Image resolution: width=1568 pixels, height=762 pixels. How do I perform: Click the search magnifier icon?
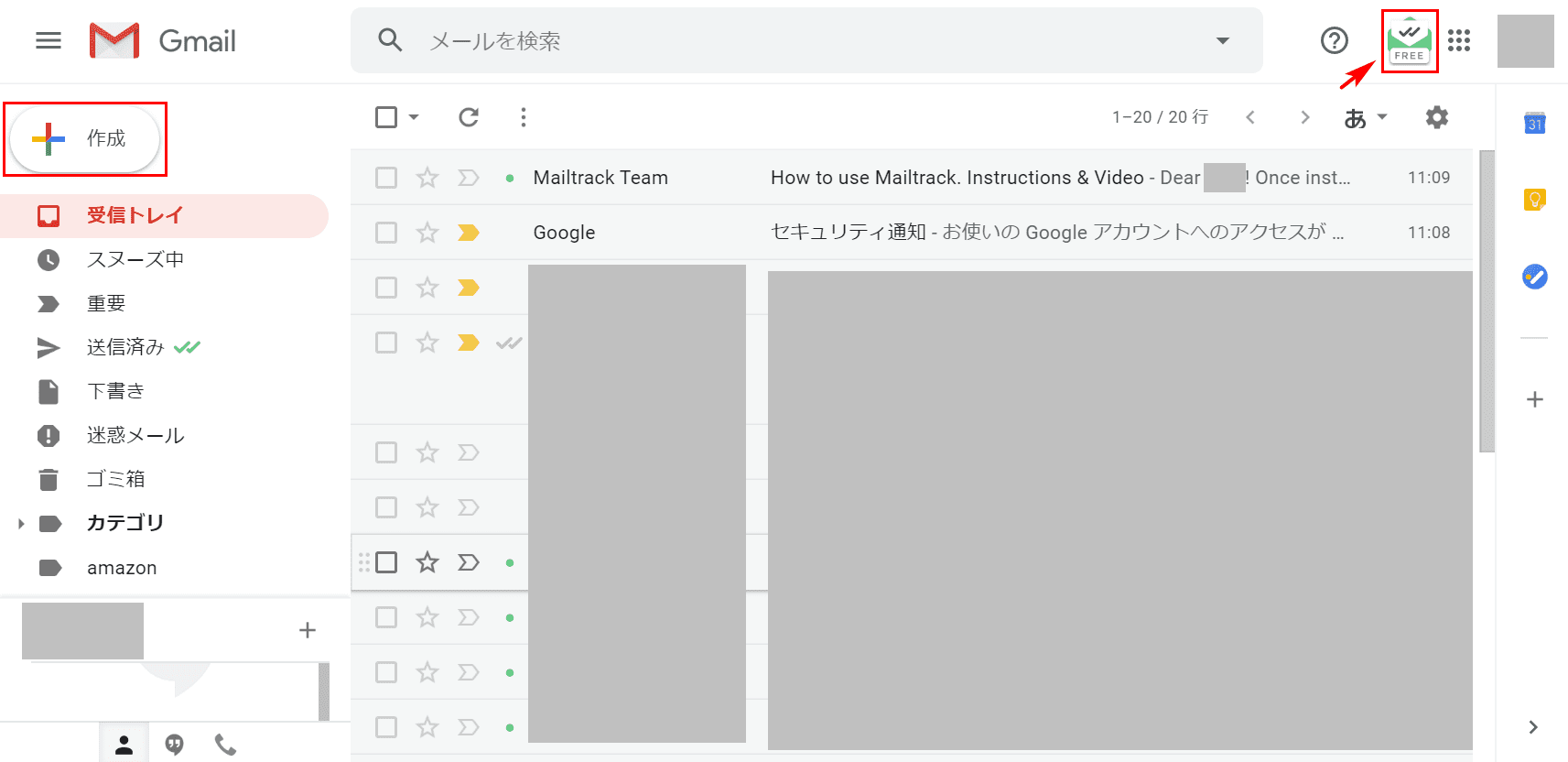[x=390, y=40]
